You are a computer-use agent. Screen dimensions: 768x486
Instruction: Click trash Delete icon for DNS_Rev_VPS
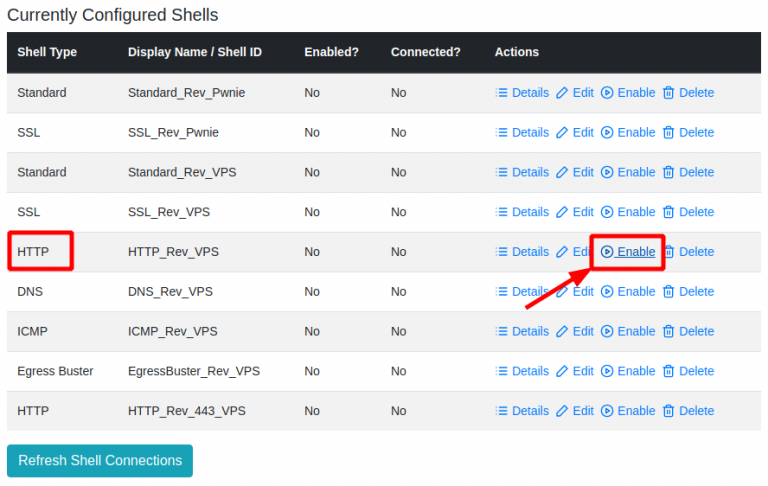click(669, 292)
